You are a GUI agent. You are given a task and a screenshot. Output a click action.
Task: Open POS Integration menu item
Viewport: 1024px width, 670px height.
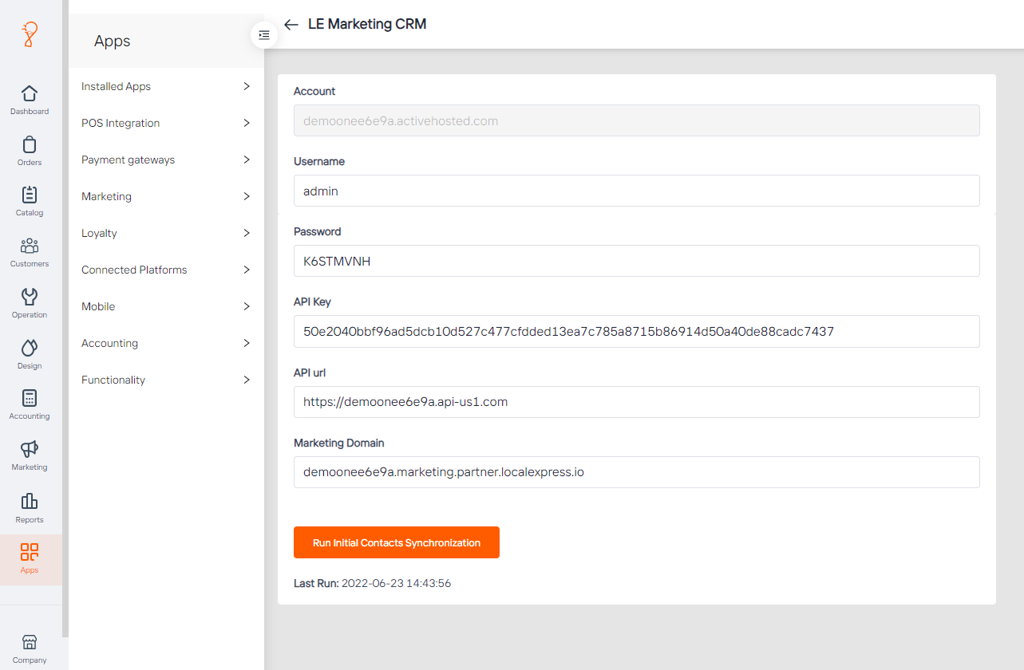(166, 123)
